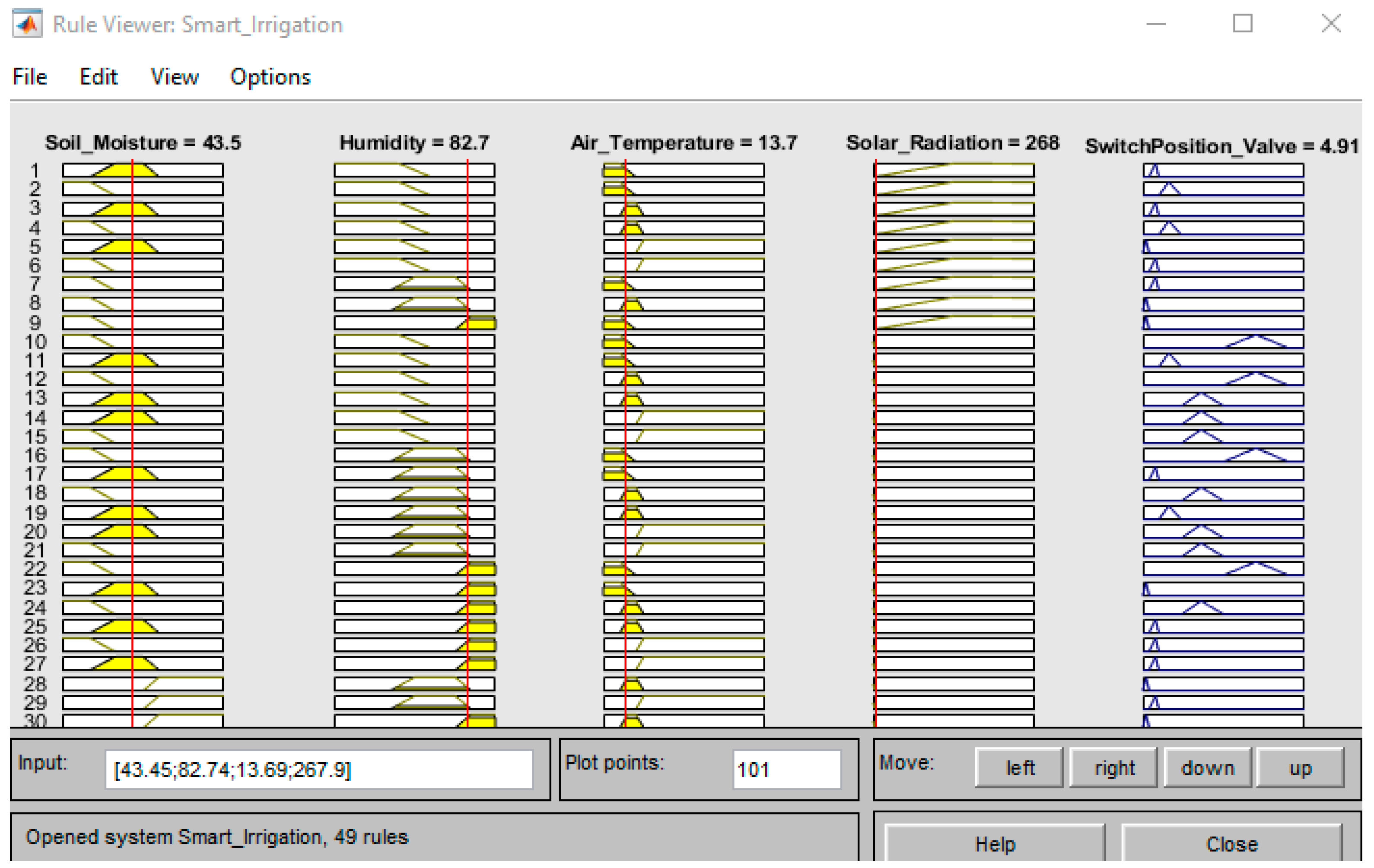Click rule number 20 label

pos(35,532)
